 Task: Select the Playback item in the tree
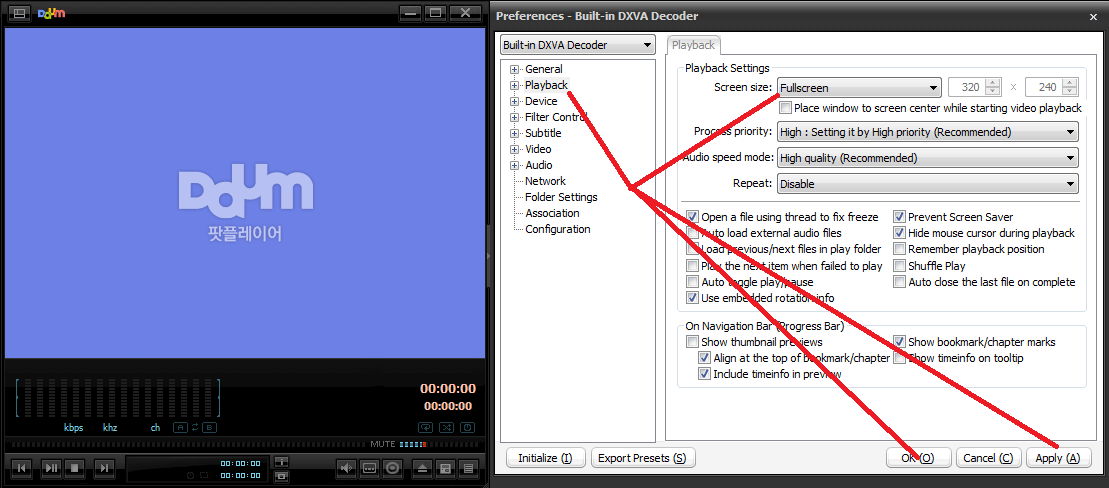point(546,85)
